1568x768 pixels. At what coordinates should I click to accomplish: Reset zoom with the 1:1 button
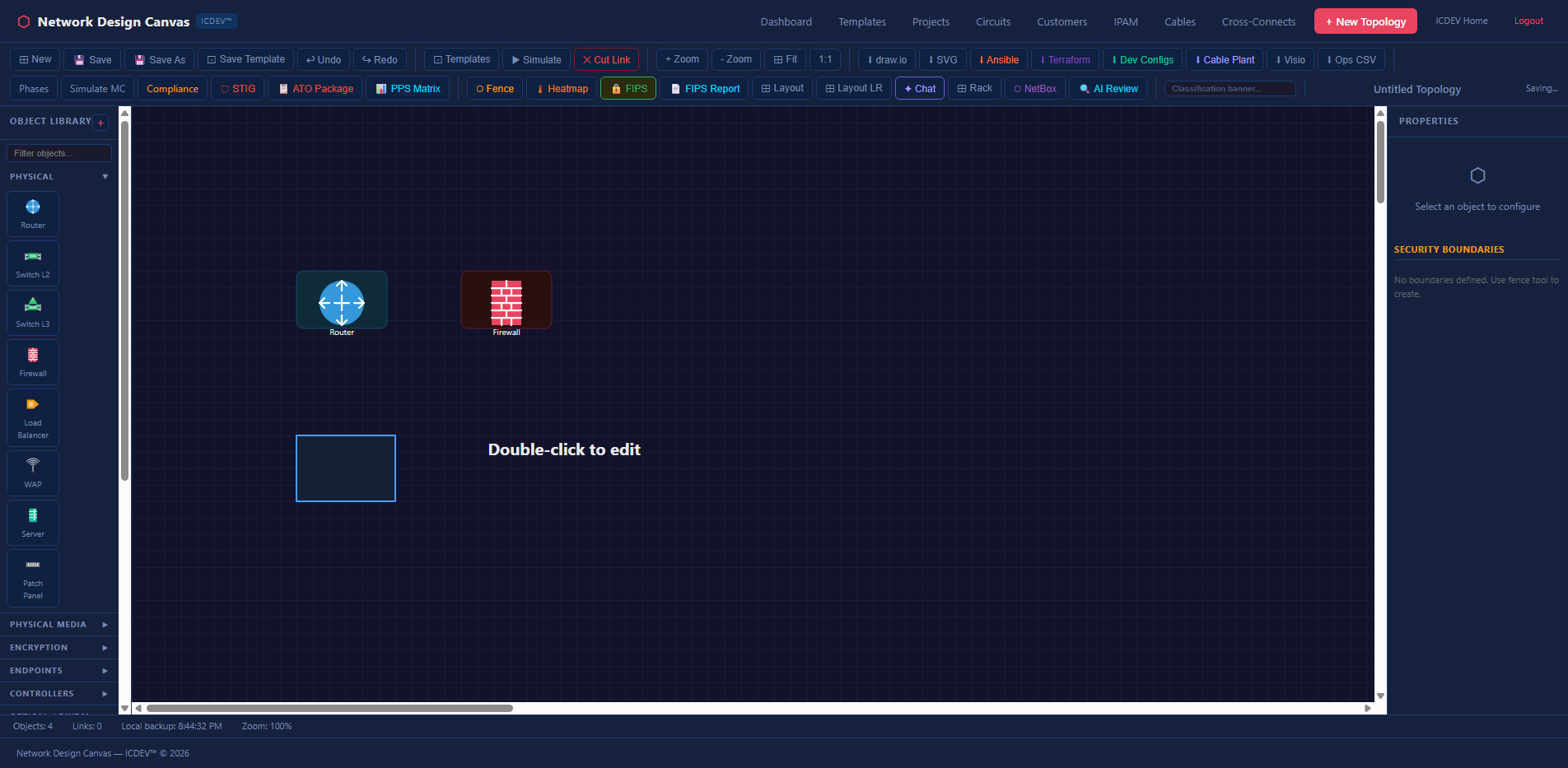click(x=825, y=59)
